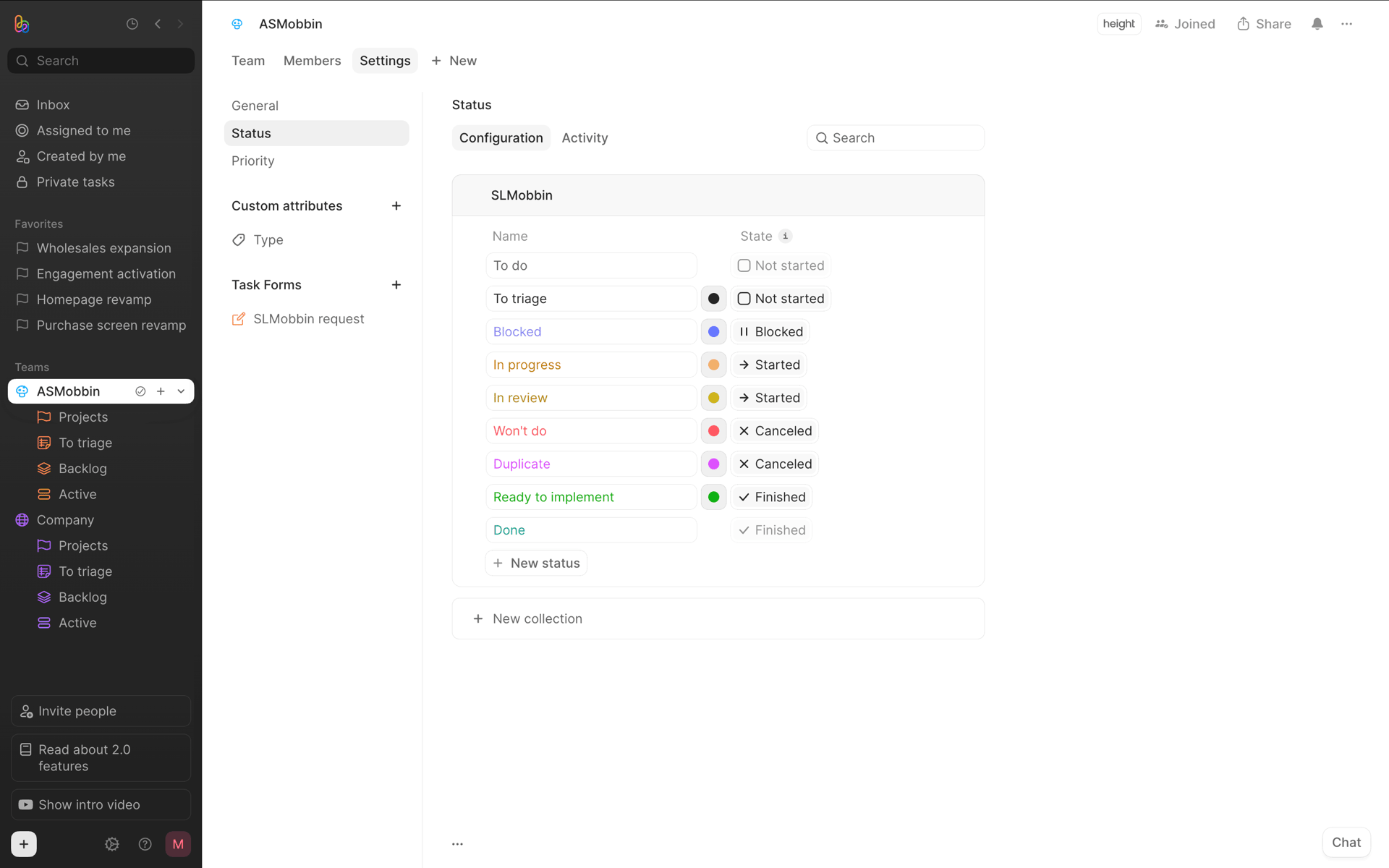
Task: Change Ready to implement Finished dropdown
Action: pyautogui.click(x=771, y=497)
